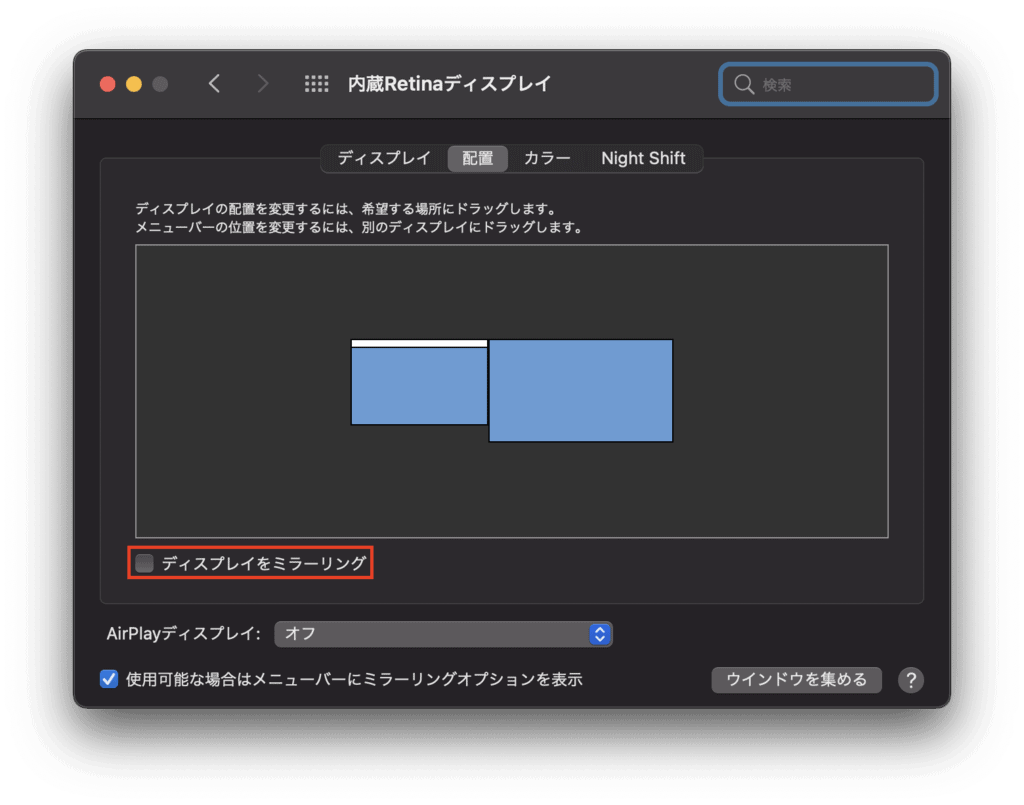Uncheck メニューバーにミラーリングオプションを表示 checkbox
Screen dimensions: 1024x805
(x=109, y=679)
